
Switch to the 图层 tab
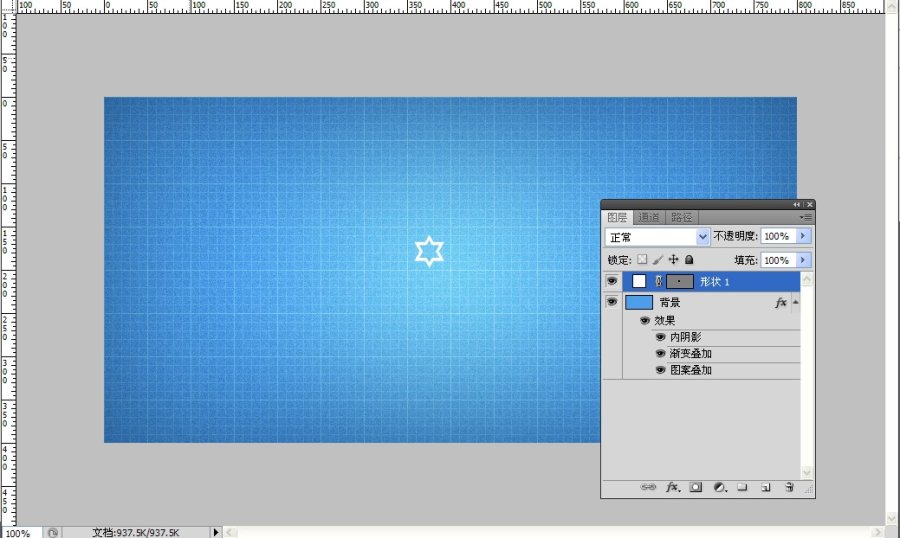[x=617, y=217]
